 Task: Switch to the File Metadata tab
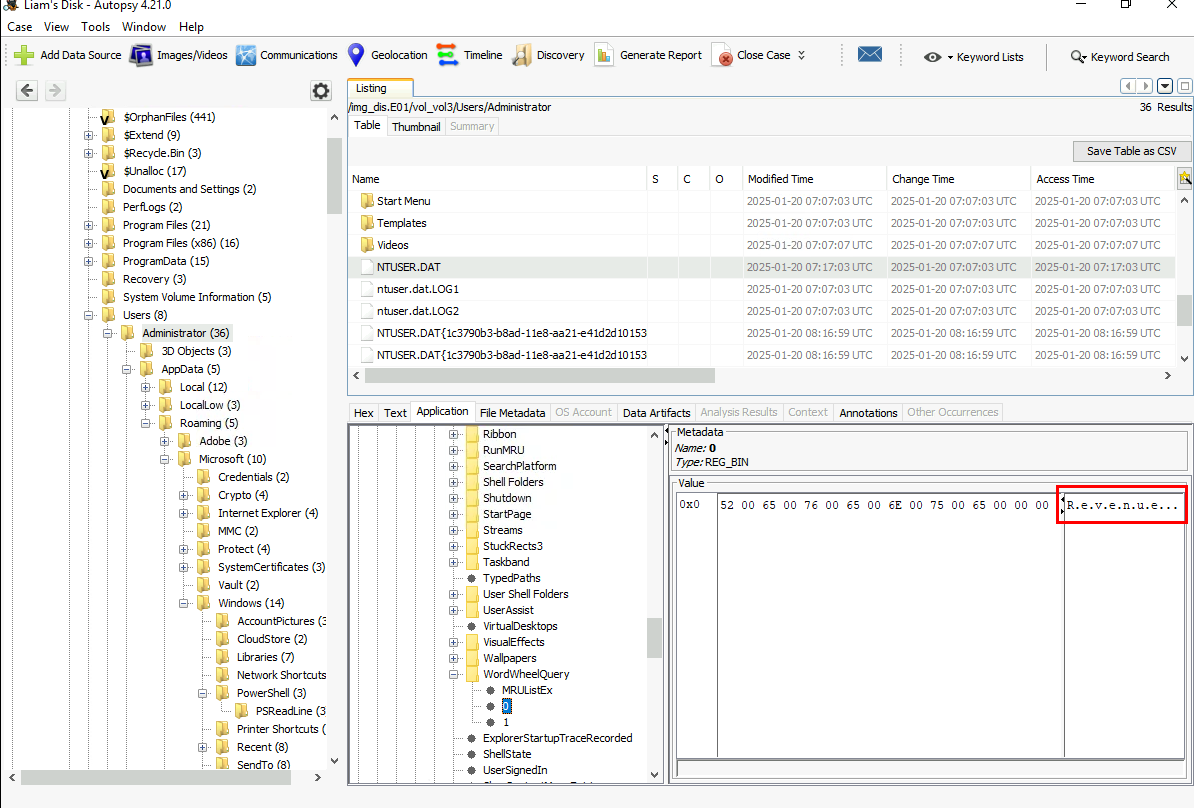coord(512,412)
